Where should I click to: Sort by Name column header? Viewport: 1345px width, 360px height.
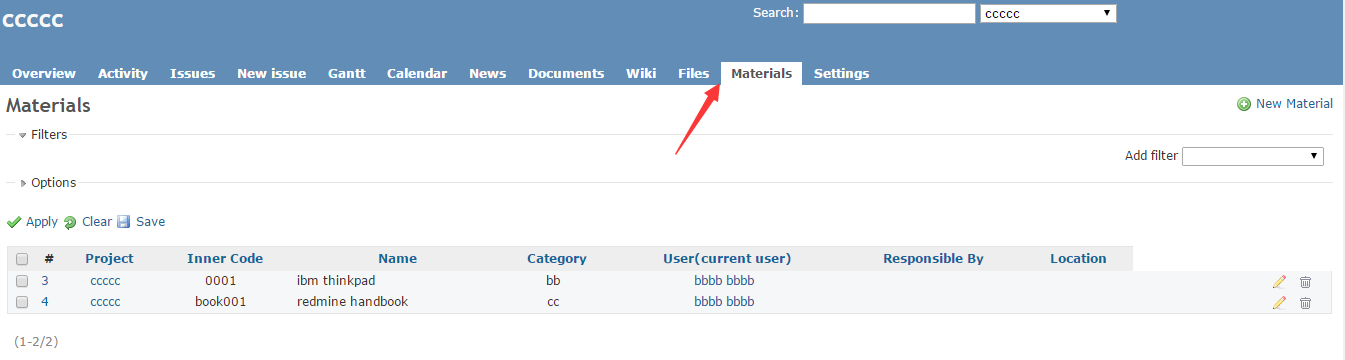(398, 259)
